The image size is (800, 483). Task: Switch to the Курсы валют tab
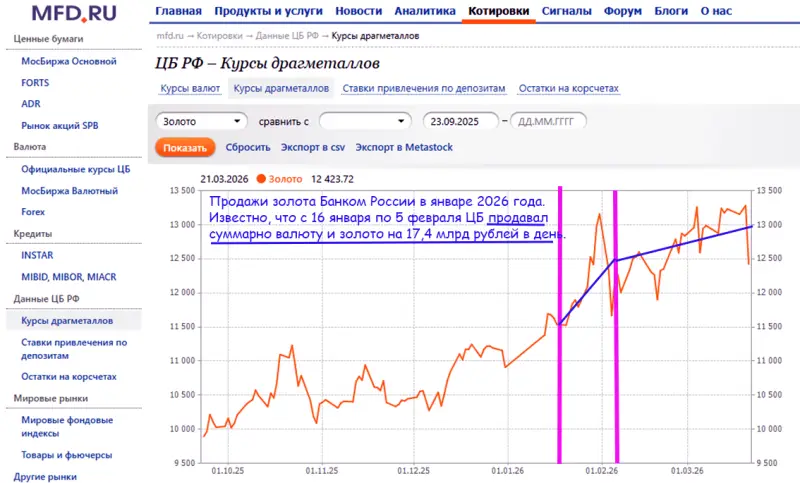[191, 88]
